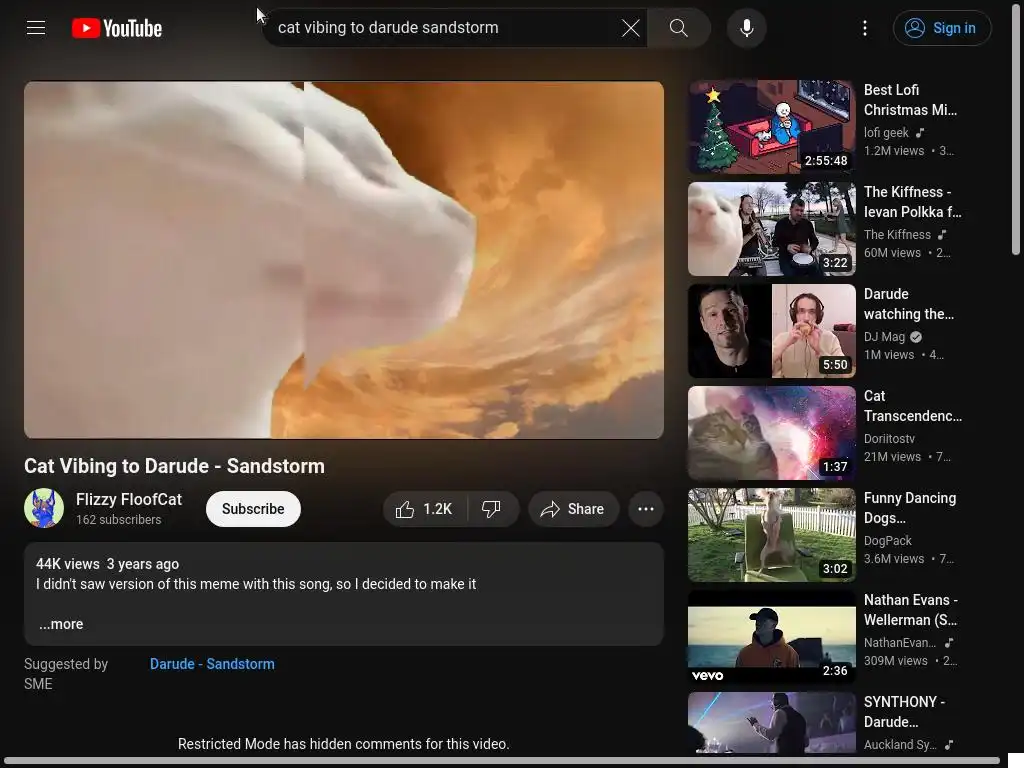Open Funny Dancing Dogs thumbnail
The height and width of the screenshot is (768, 1024).
pyautogui.click(x=772, y=534)
